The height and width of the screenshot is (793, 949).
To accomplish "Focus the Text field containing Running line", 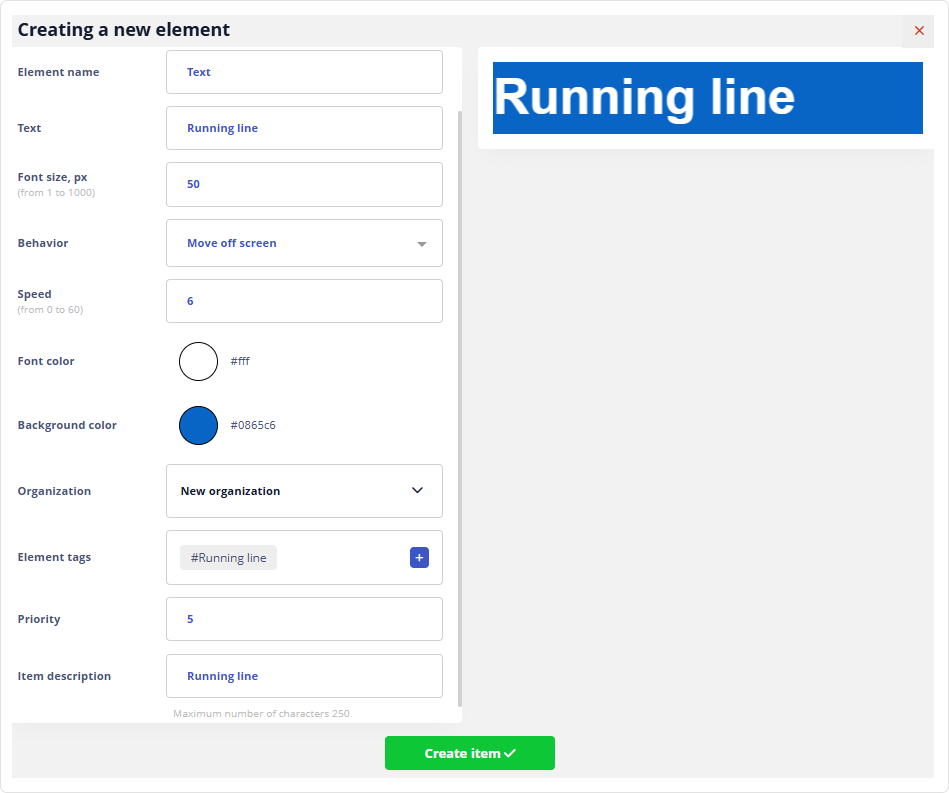I will coord(304,128).
